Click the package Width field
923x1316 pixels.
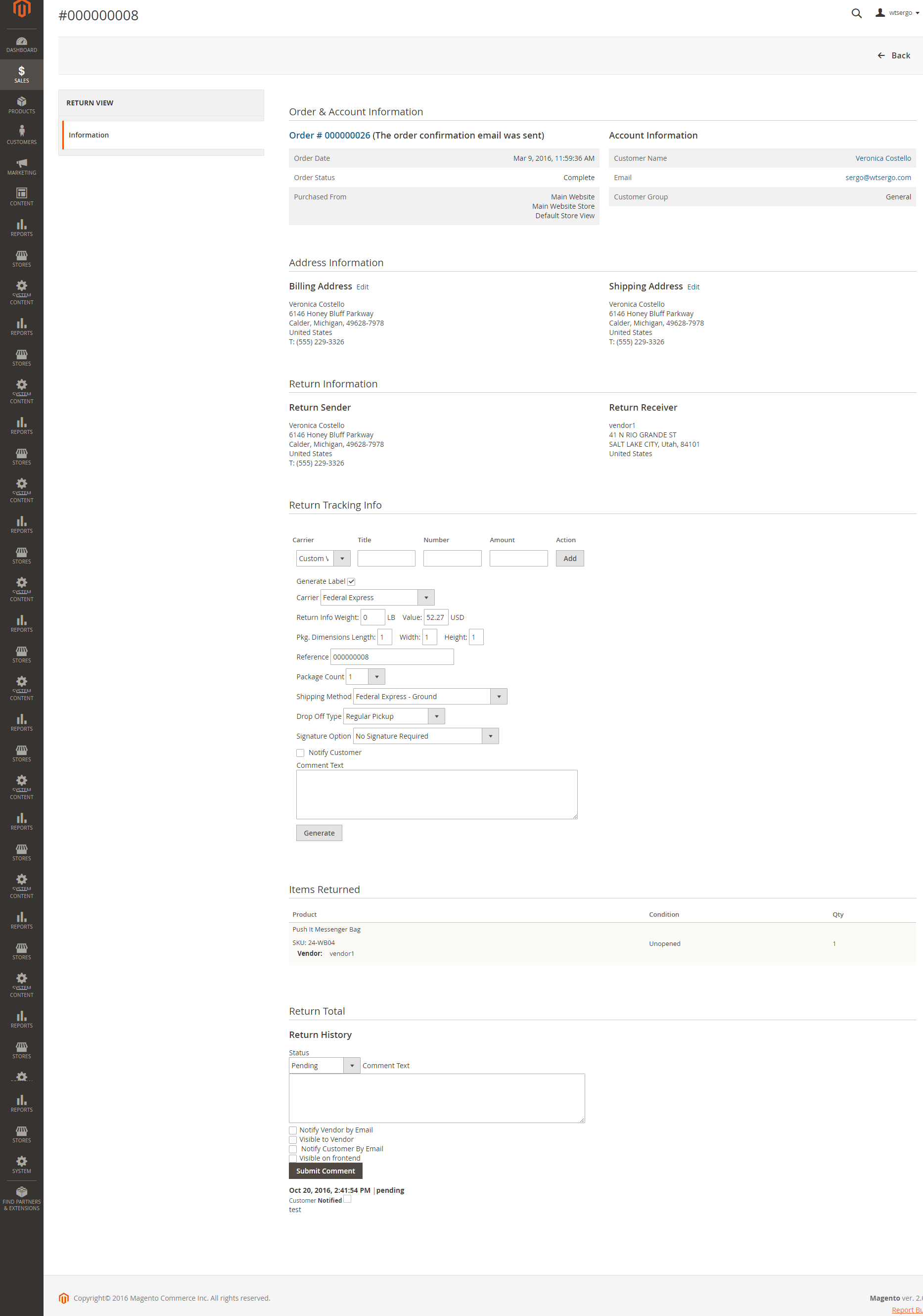tap(430, 637)
